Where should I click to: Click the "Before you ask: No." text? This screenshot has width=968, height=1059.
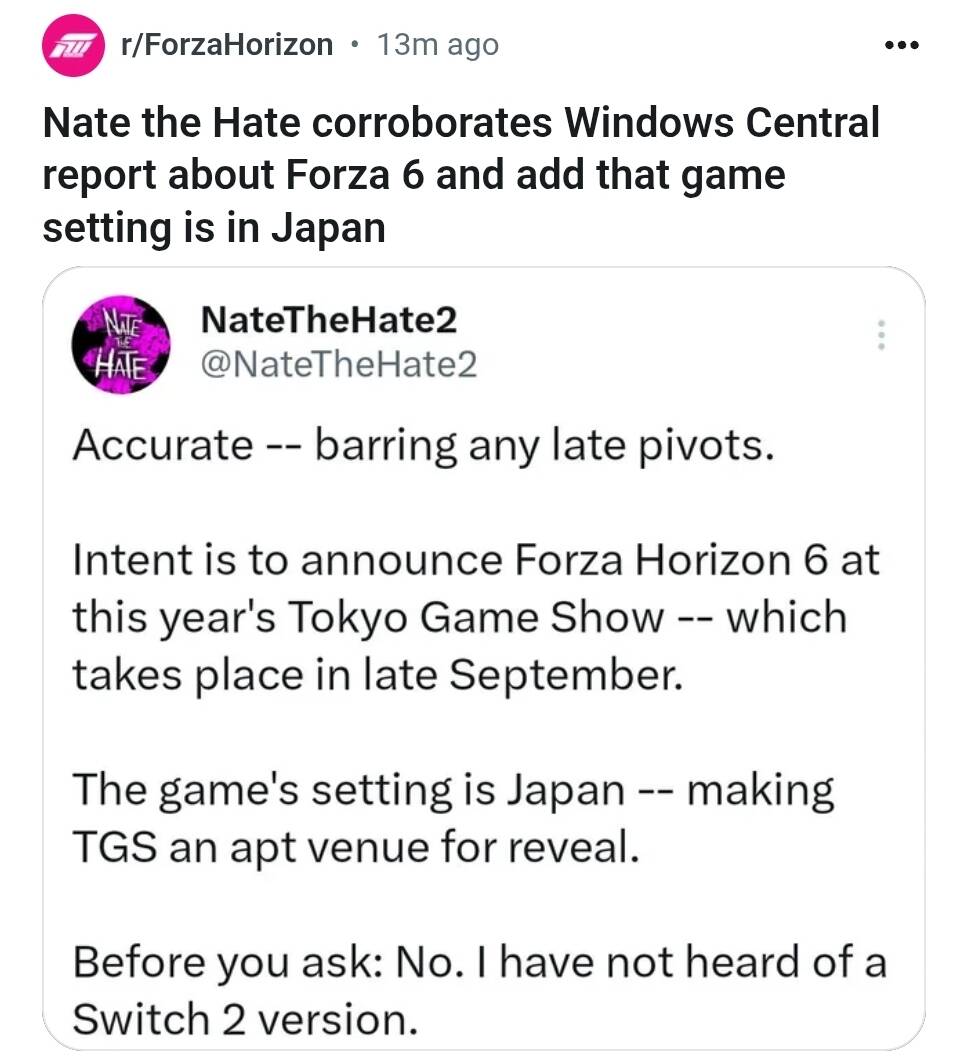tap(265, 963)
